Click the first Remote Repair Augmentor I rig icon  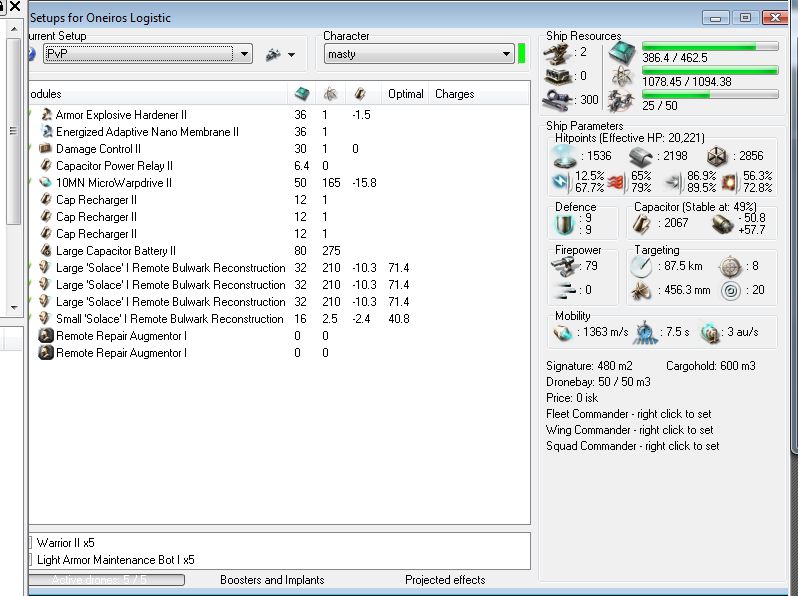pyautogui.click(x=46, y=336)
